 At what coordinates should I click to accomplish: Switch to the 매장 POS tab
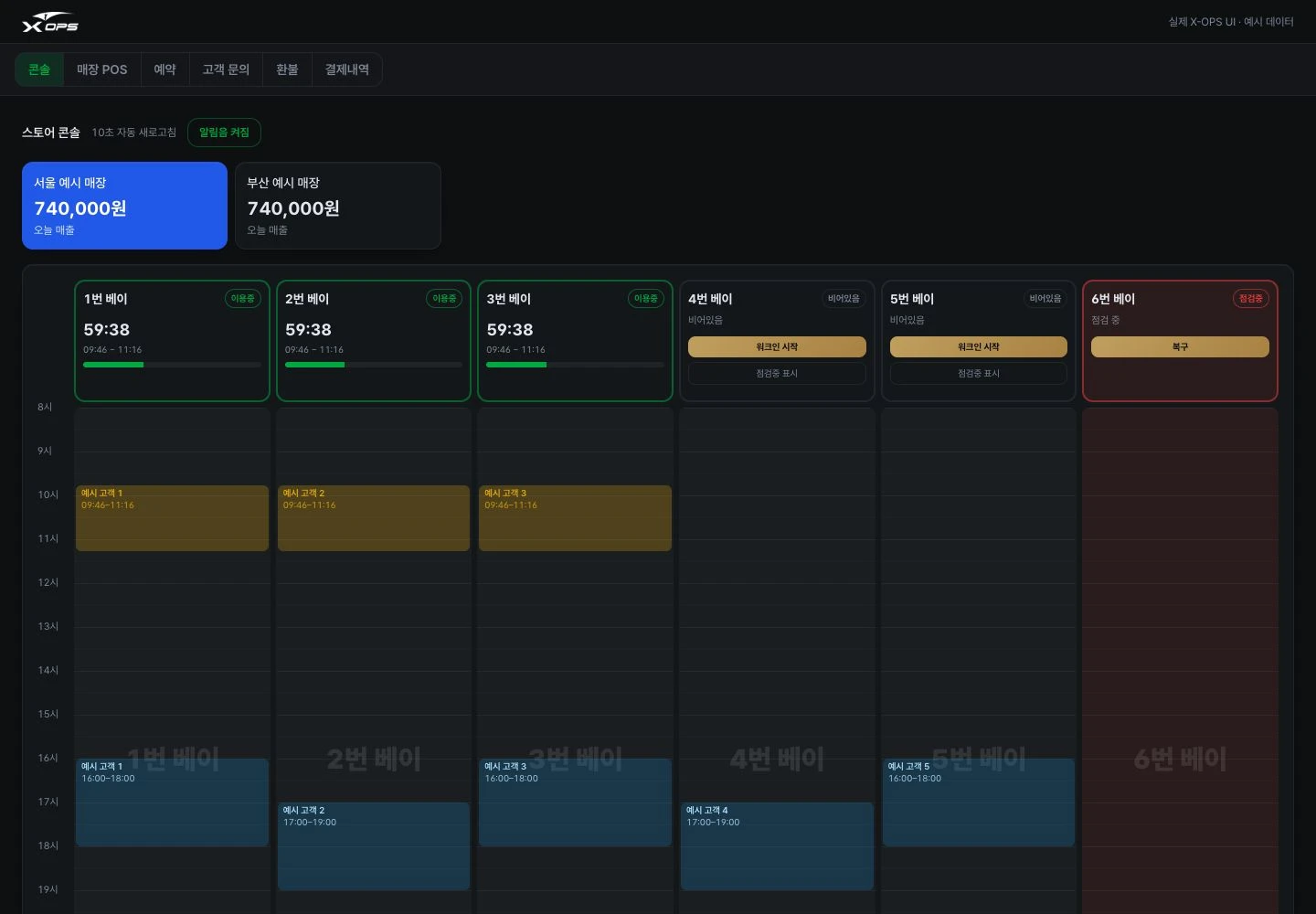(102, 69)
